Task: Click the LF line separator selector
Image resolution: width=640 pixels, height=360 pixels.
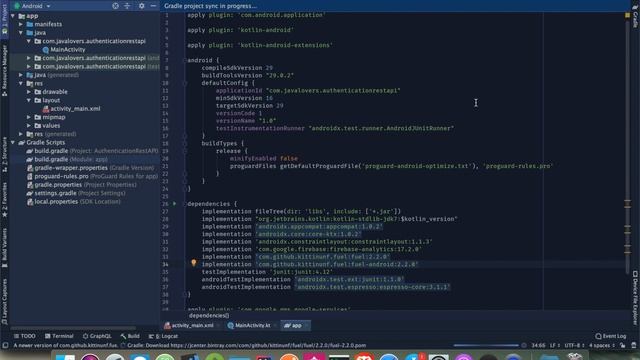Action: click(x=554, y=345)
